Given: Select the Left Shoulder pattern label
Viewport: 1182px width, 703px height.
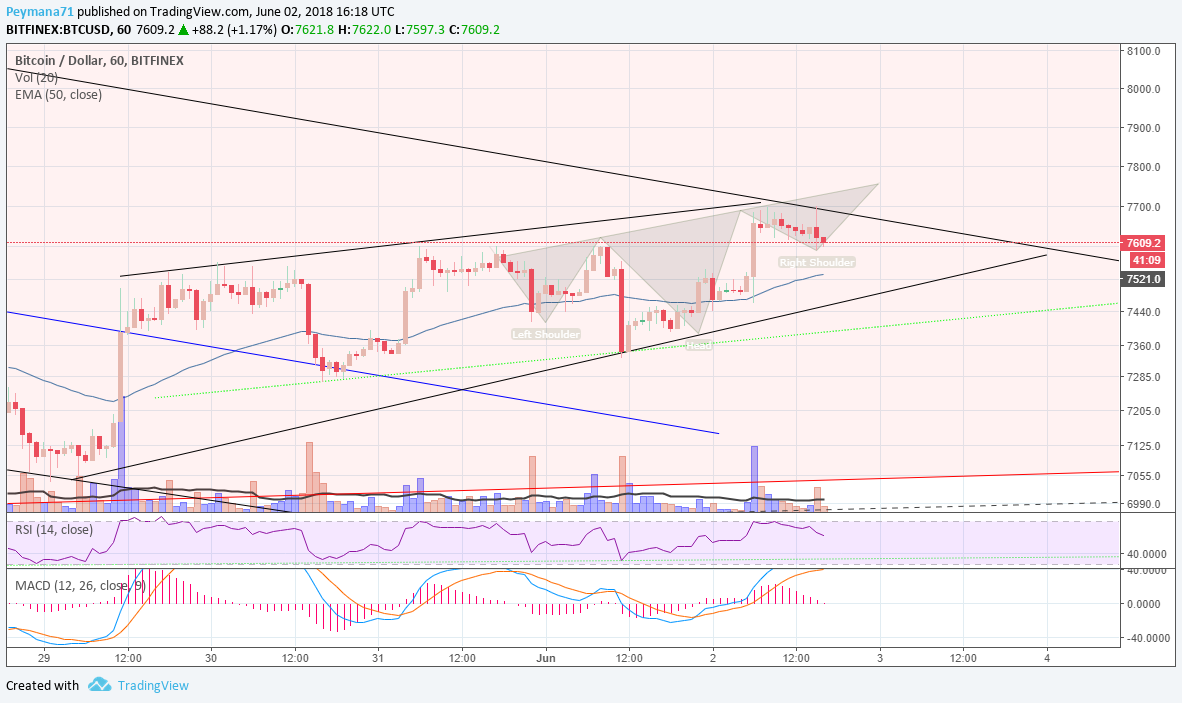Looking at the screenshot, I should point(546,334).
